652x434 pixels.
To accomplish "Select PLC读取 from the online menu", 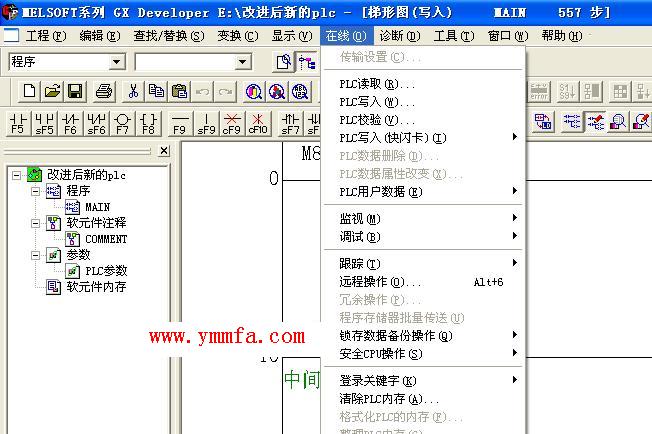I will (376, 85).
